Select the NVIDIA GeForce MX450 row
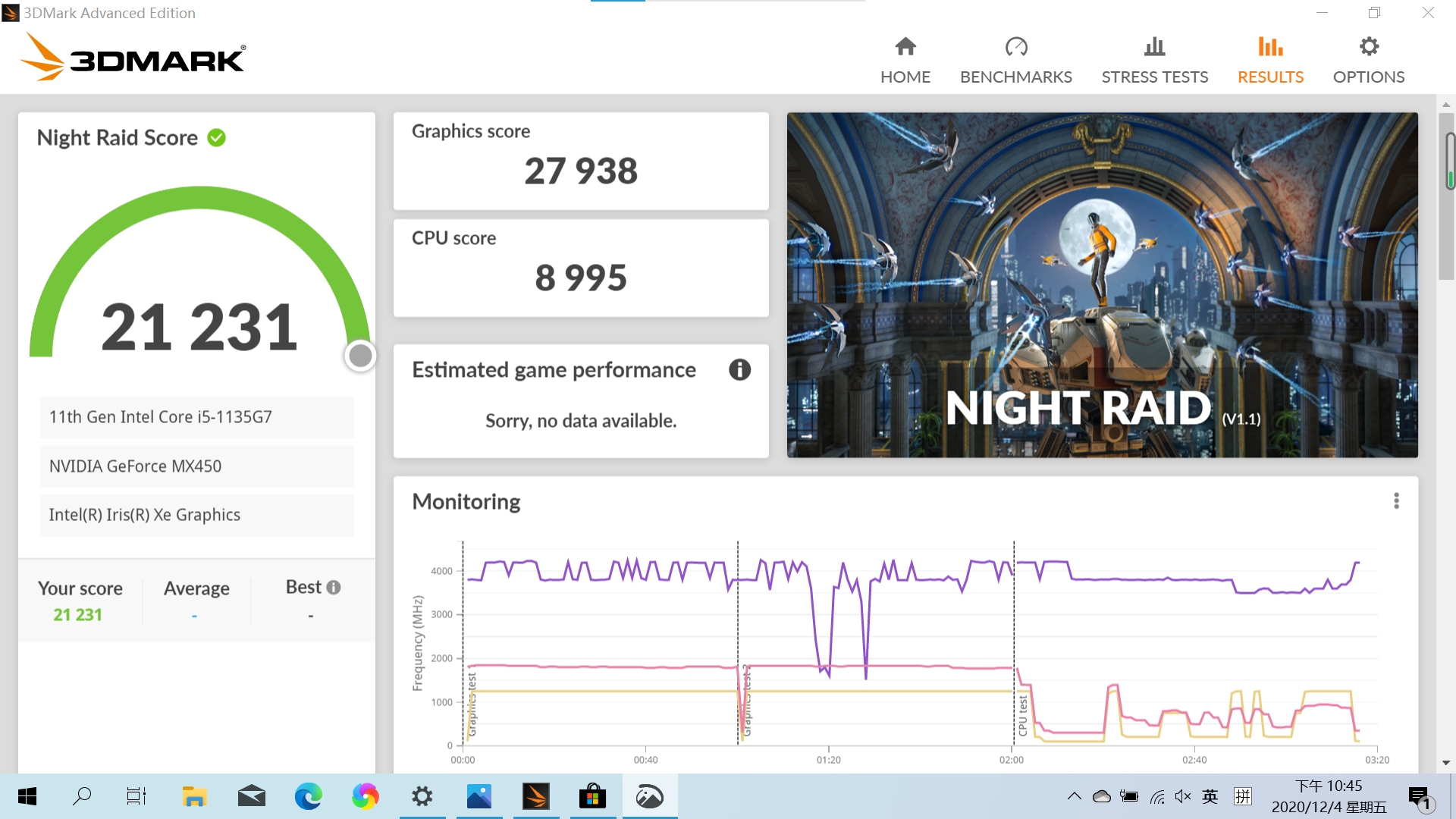1456x819 pixels. (196, 466)
